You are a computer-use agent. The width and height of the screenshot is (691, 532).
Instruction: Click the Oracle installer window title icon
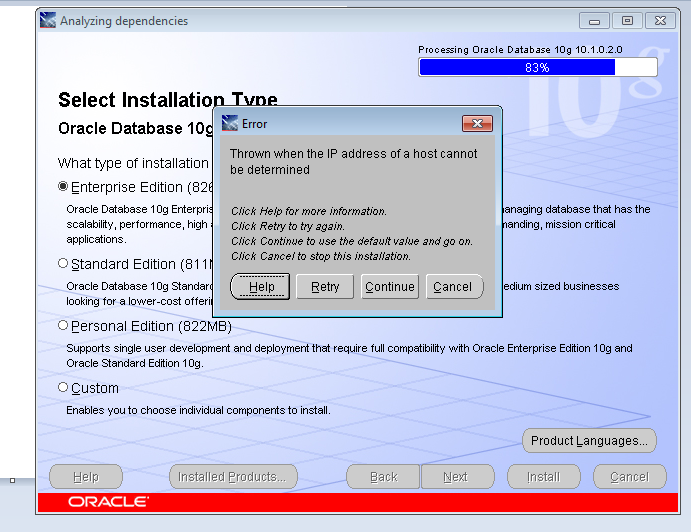pos(48,20)
